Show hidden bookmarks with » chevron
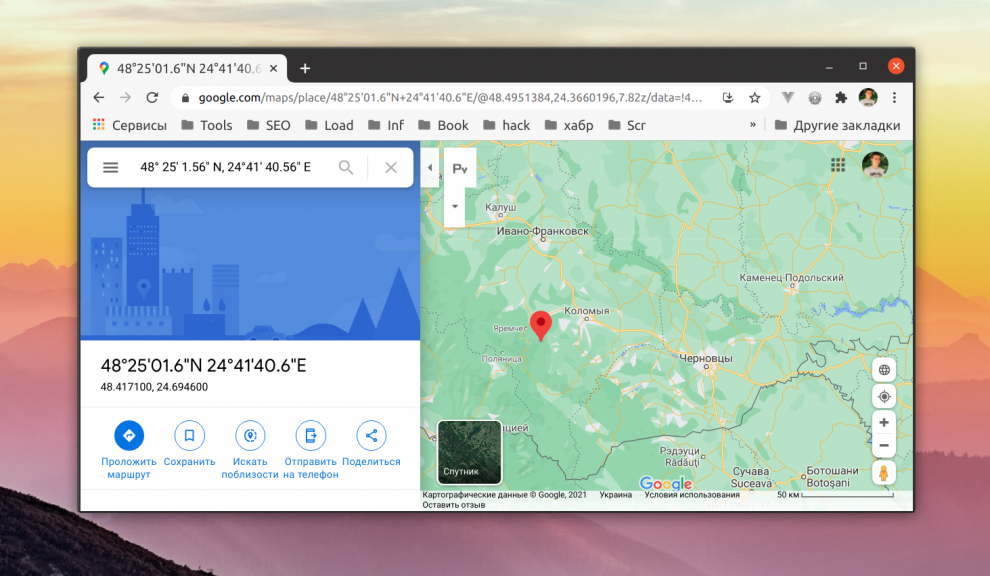This screenshot has height=576, width=990. [753, 125]
